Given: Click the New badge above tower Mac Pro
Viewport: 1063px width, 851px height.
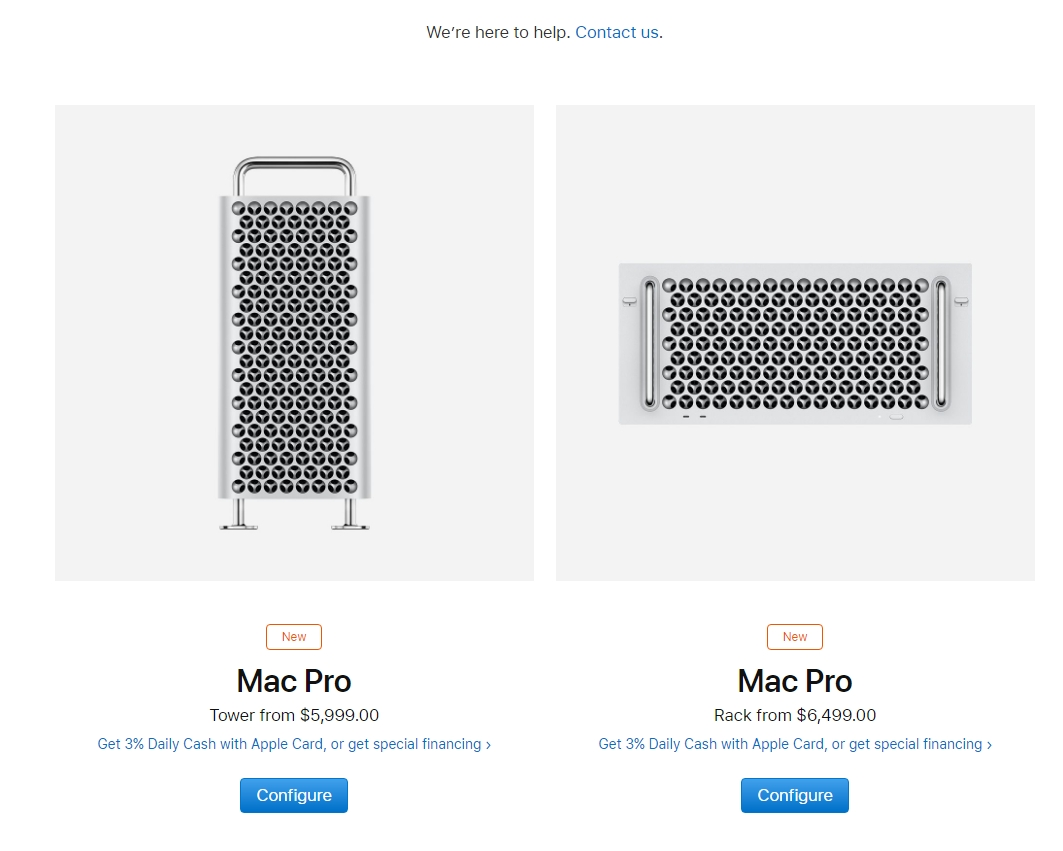Looking at the screenshot, I should point(294,637).
